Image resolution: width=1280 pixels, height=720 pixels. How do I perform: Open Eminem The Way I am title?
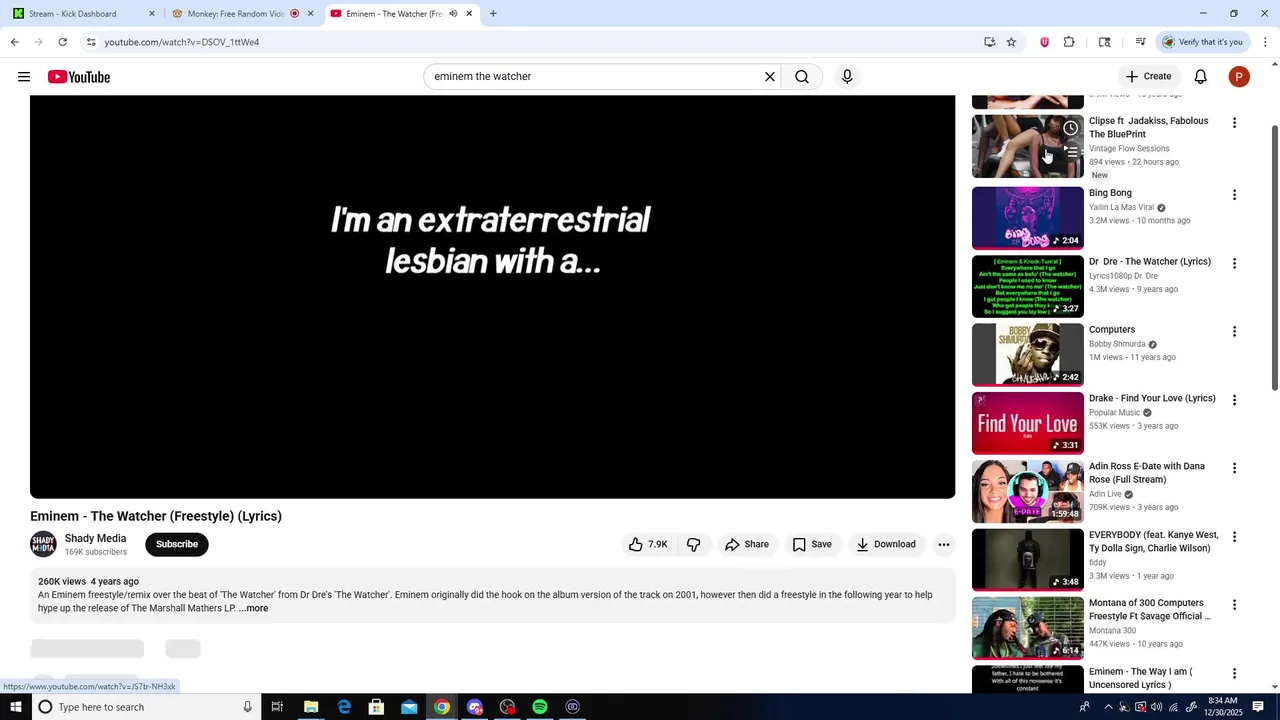[x=1141, y=678]
